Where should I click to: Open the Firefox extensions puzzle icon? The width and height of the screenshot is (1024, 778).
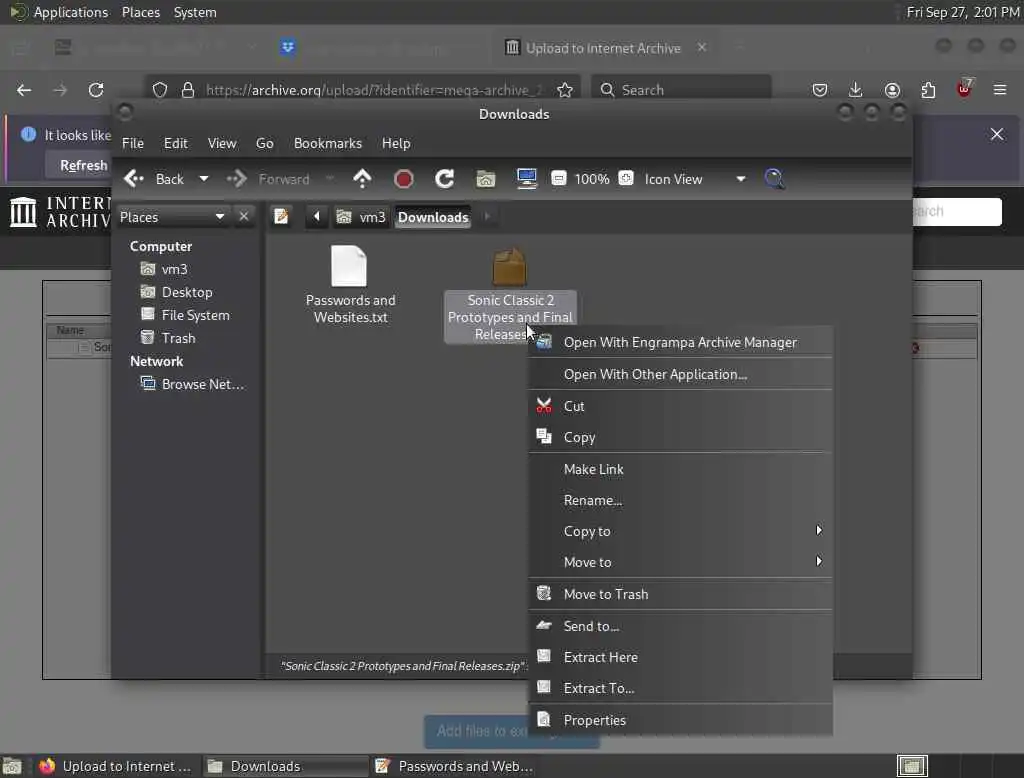point(928,90)
